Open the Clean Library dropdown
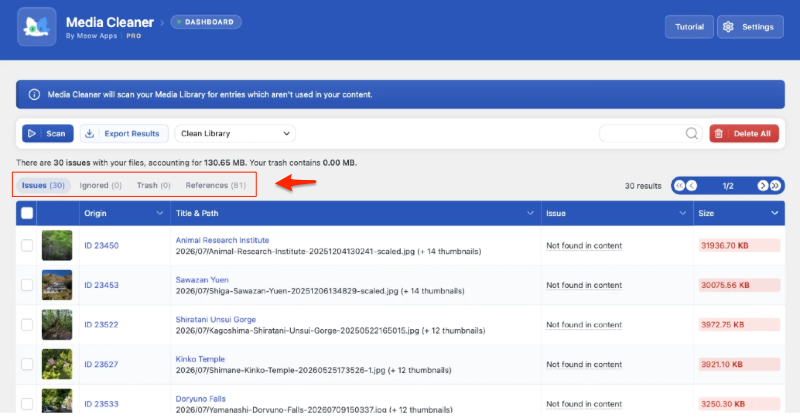Image resolution: width=800 pixels, height=418 pixels. point(235,134)
